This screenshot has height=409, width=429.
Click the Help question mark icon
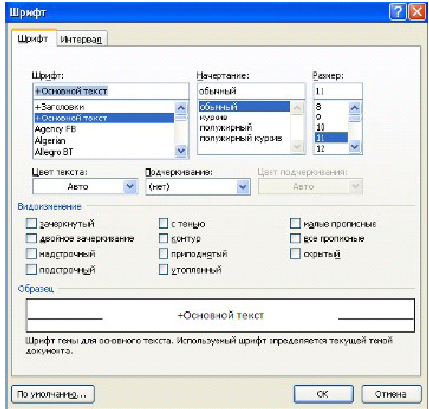tap(399, 13)
